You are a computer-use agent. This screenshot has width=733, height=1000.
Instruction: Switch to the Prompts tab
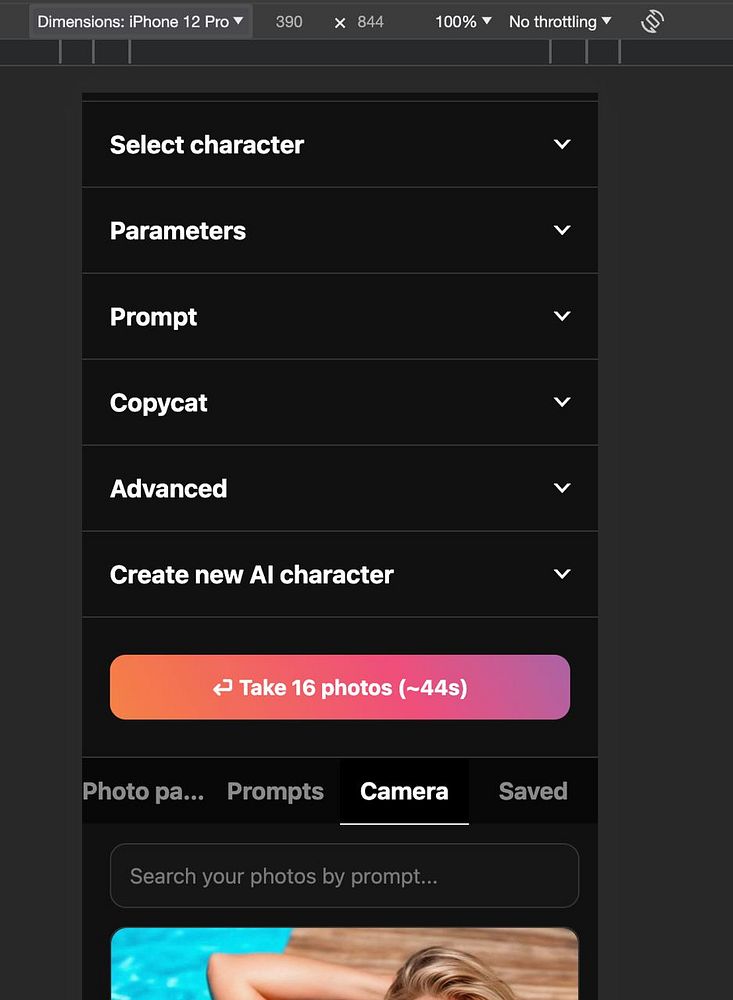pos(275,791)
